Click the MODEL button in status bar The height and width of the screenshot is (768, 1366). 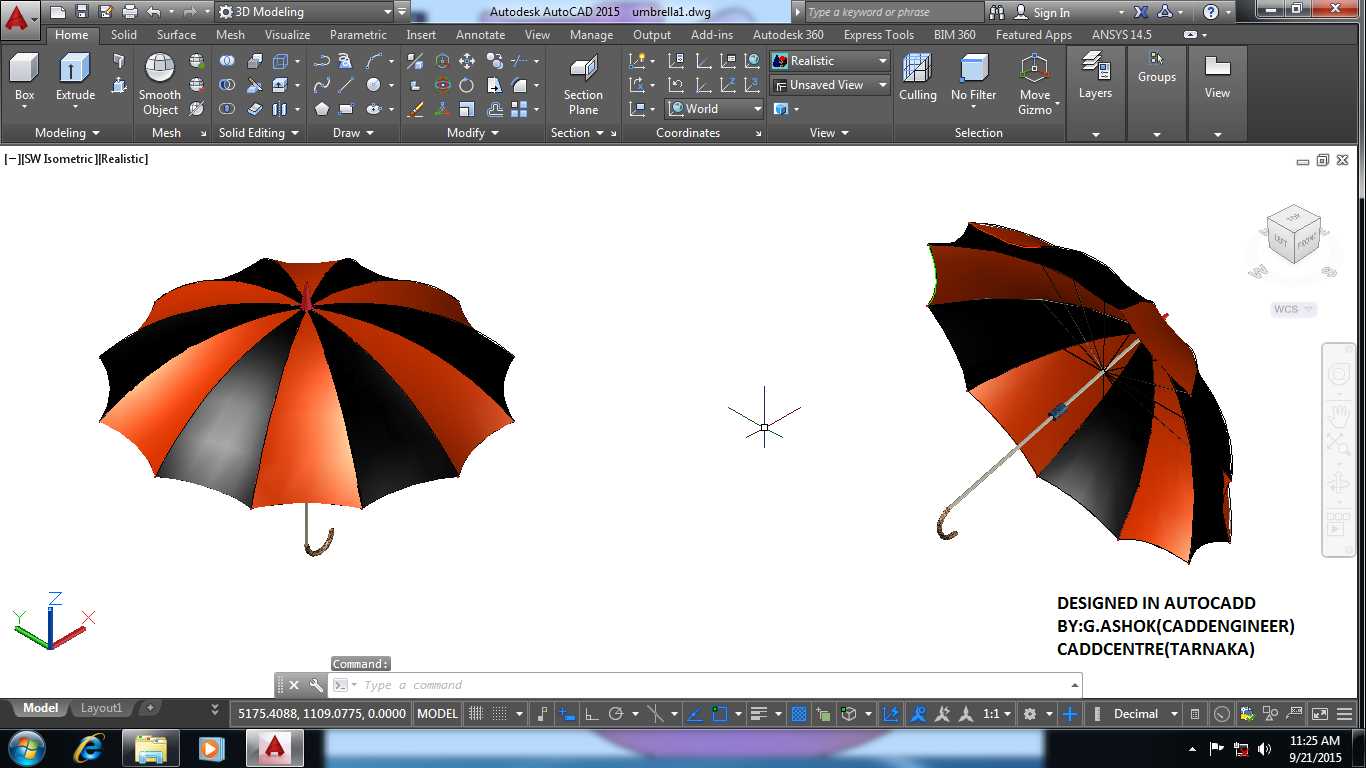[437, 714]
